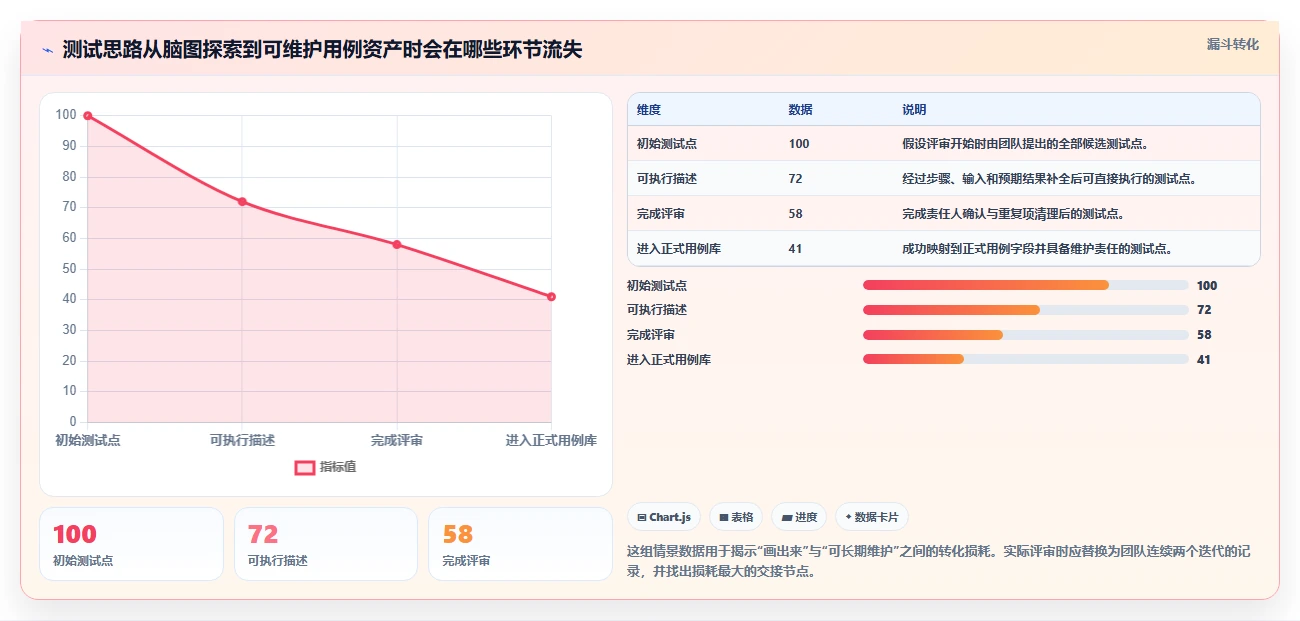Click the 说明 column header
The image size is (1300, 621).
click(914, 110)
